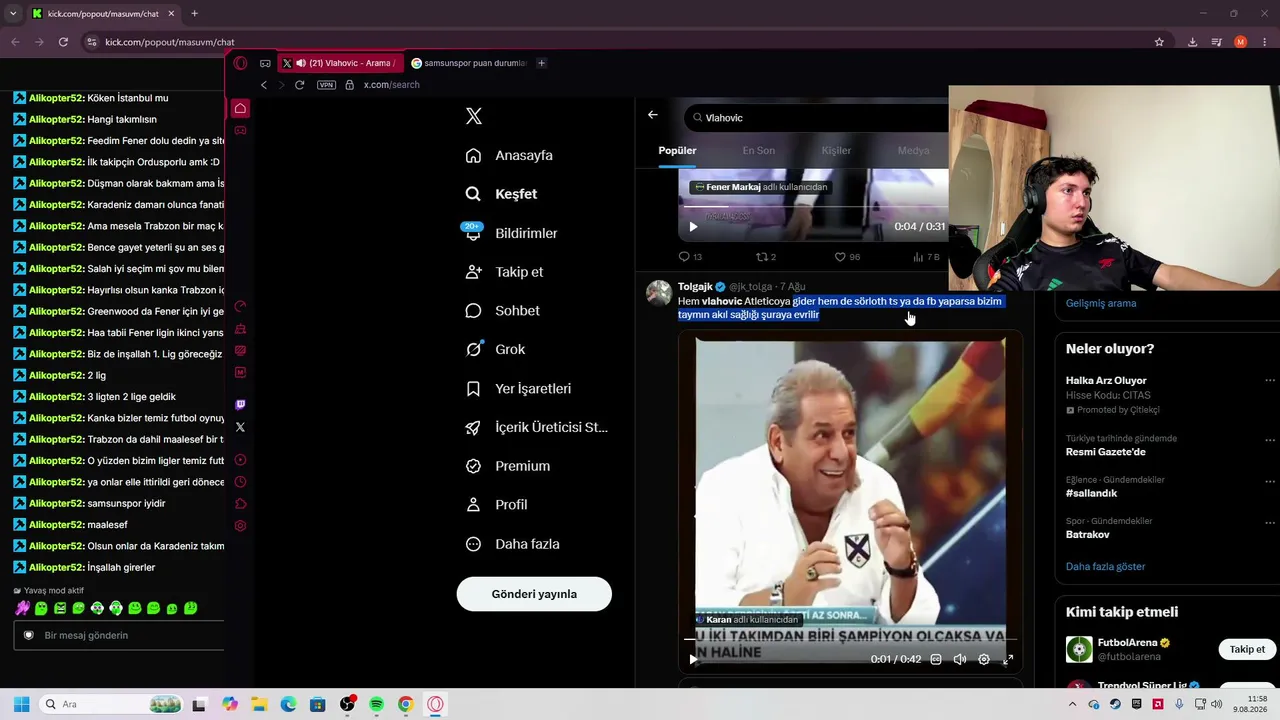Viewport: 1280px width, 720px height.
Task: Reload the x.com page in Opera
Action: point(299,85)
